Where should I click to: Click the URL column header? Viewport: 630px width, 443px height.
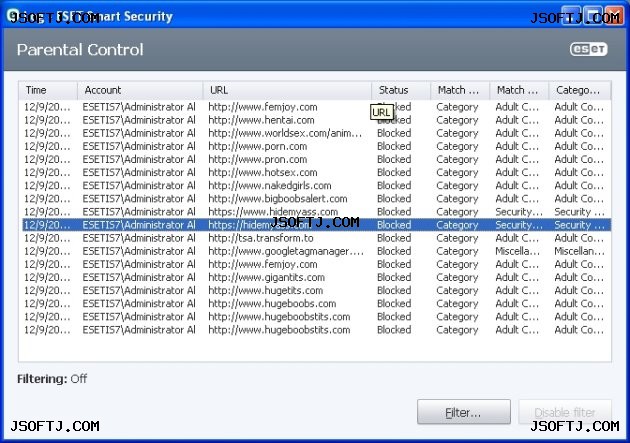(287, 90)
